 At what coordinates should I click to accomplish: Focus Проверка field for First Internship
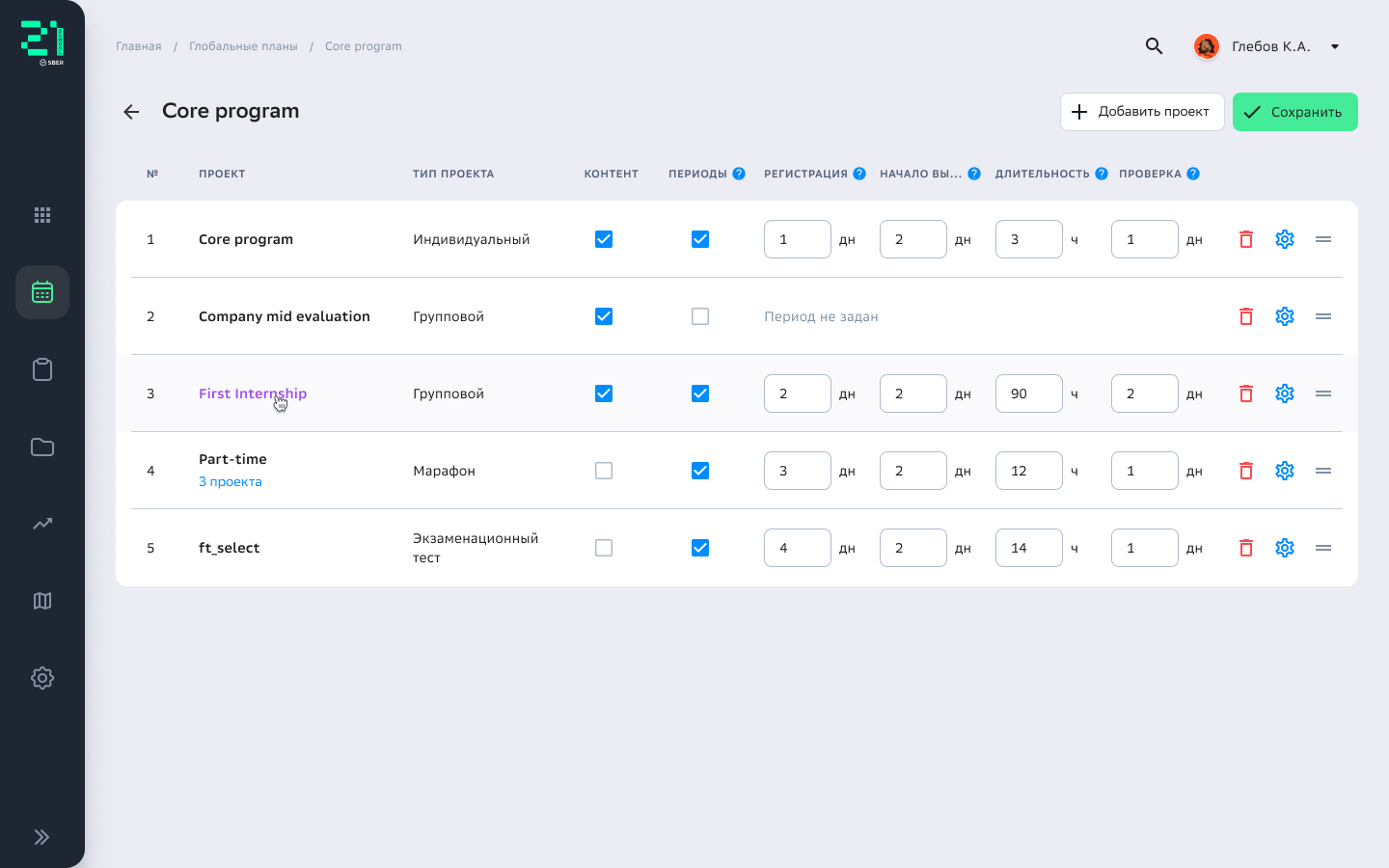pyautogui.click(x=1145, y=393)
